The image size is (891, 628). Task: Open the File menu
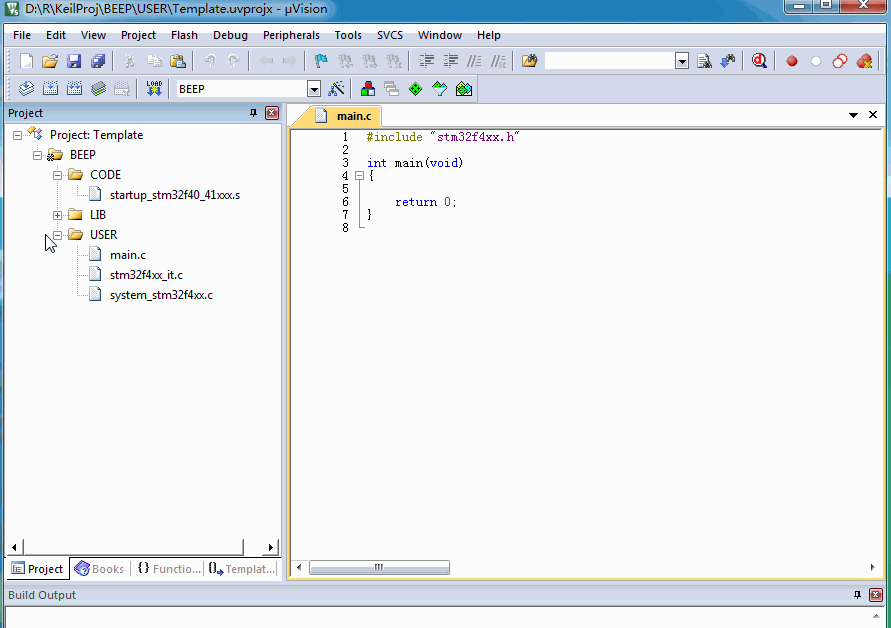(22, 35)
